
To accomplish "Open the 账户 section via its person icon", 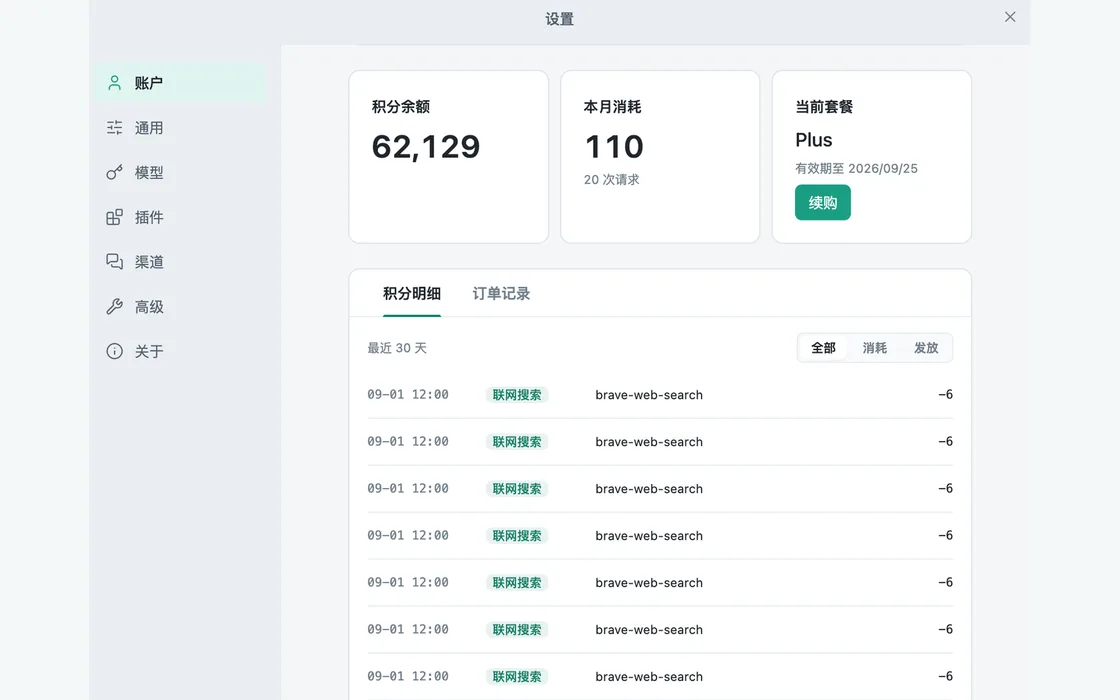I will pos(114,83).
